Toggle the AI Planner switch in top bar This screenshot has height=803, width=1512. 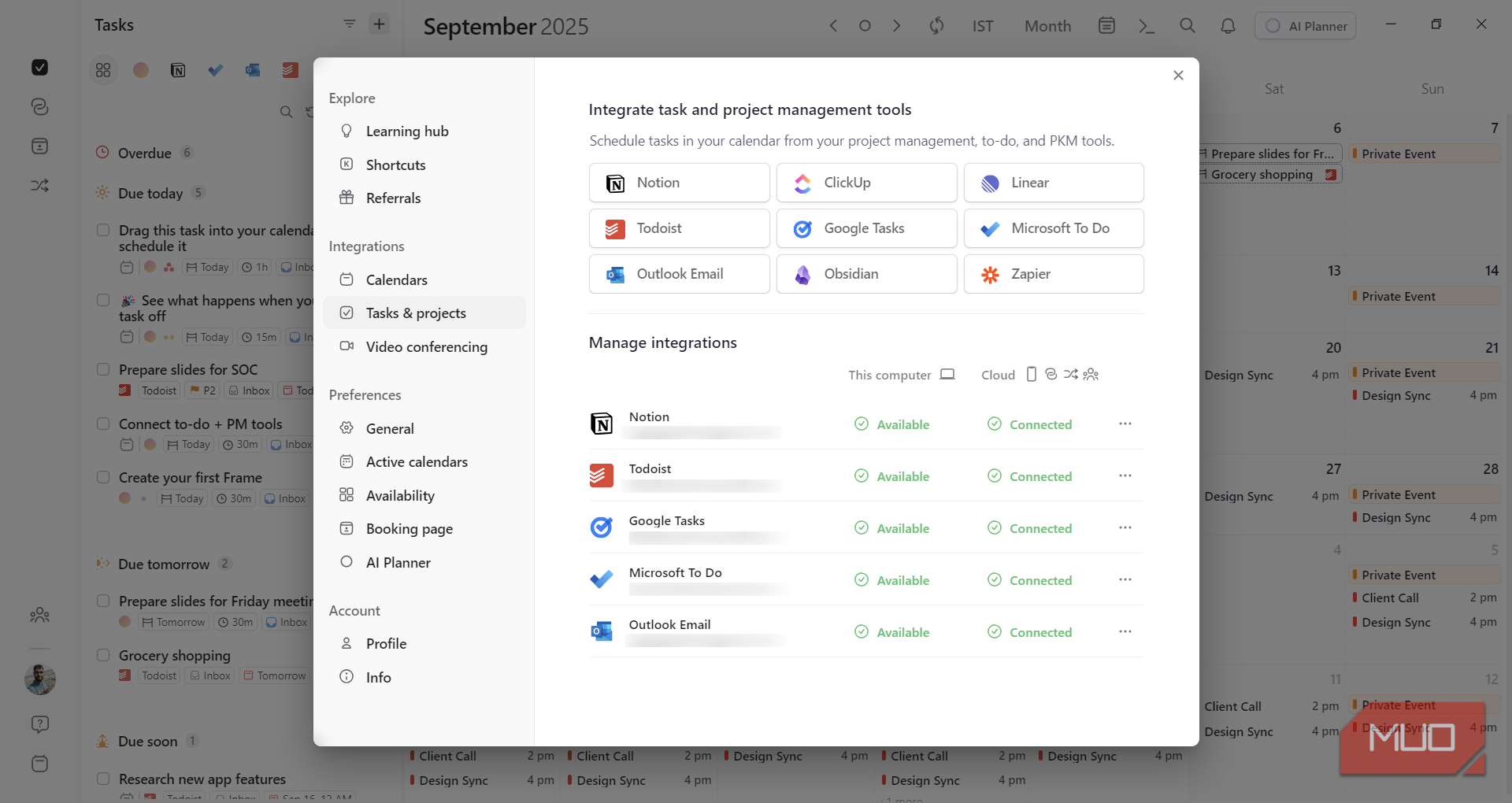pyautogui.click(x=1305, y=26)
